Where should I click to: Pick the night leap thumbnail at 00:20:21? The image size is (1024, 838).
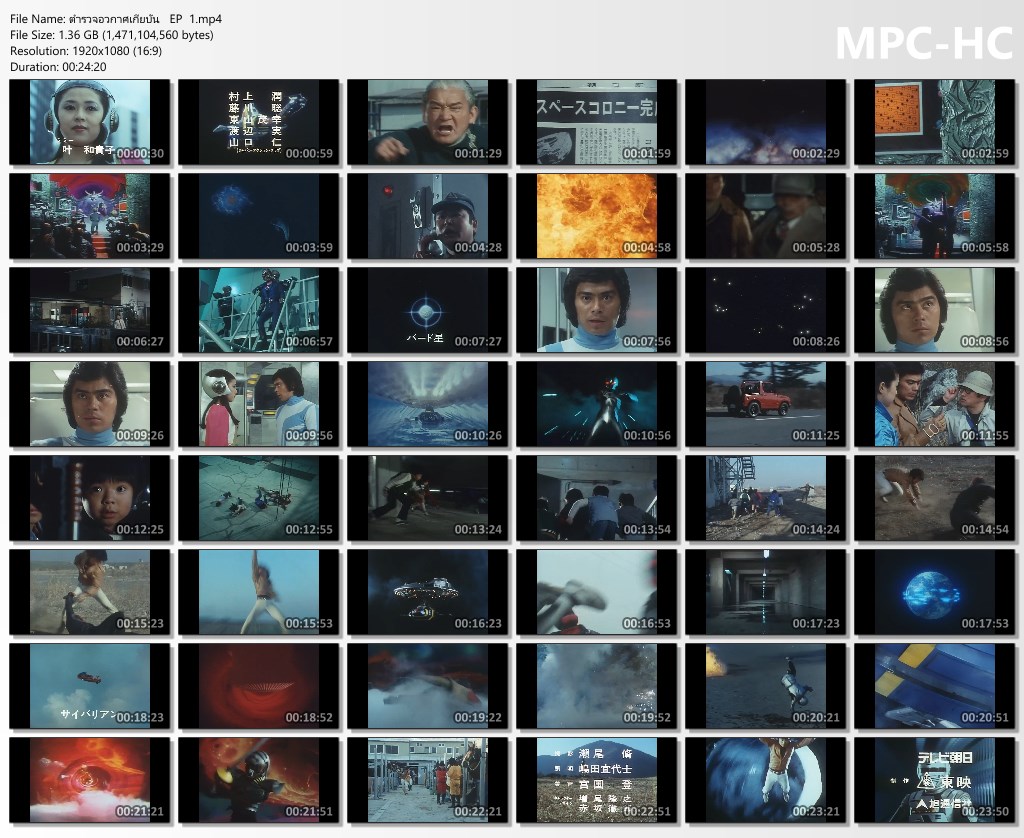[x=765, y=686]
